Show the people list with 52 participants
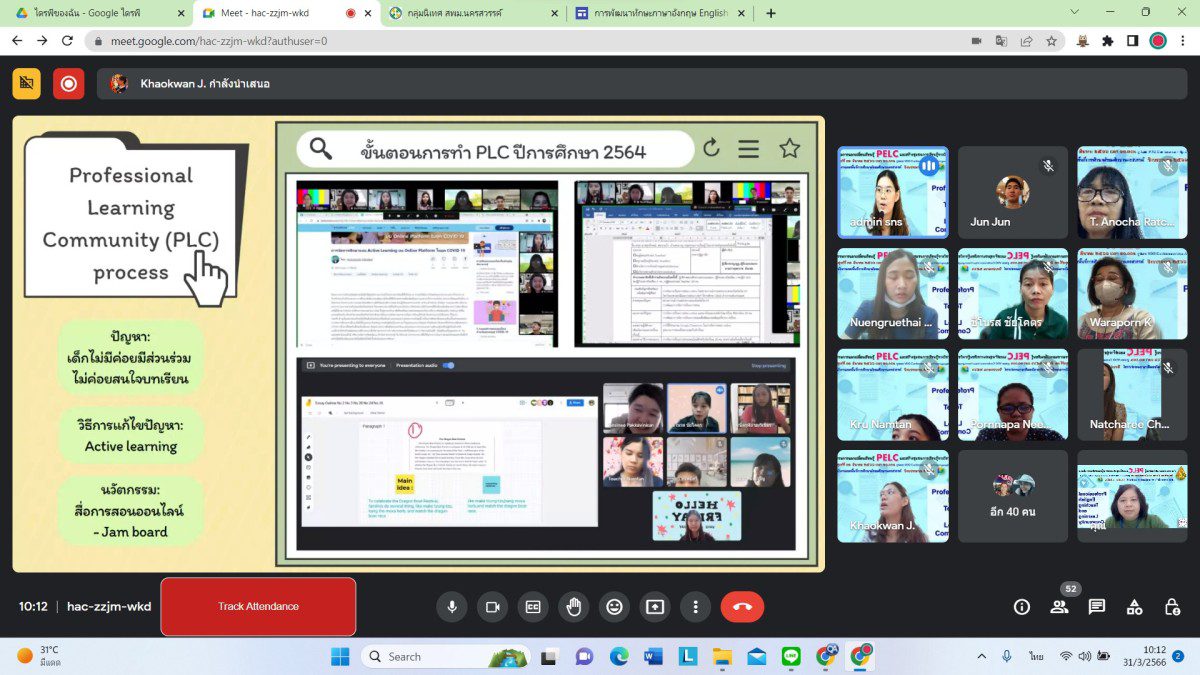Image resolution: width=1200 pixels, height=675 pixels. 1059,606
